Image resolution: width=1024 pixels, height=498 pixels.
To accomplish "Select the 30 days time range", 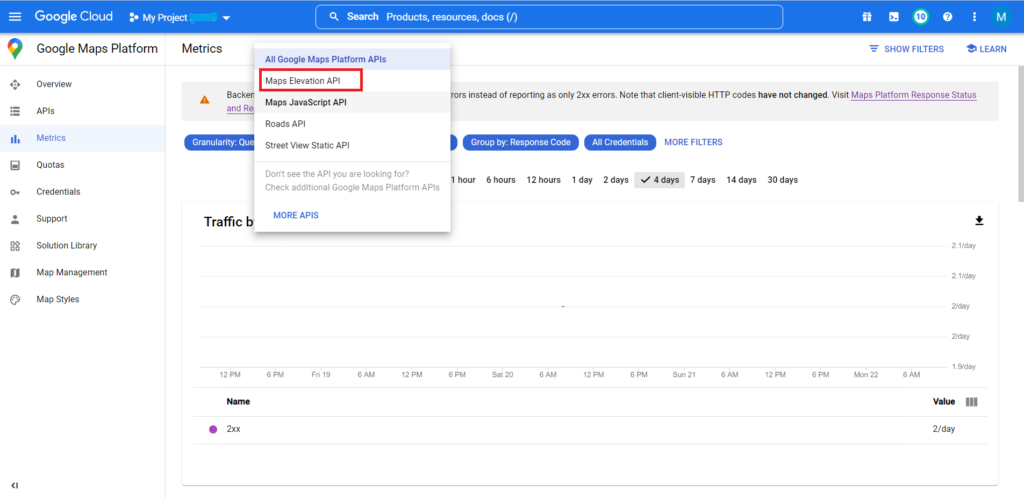I will pos(782,180).
